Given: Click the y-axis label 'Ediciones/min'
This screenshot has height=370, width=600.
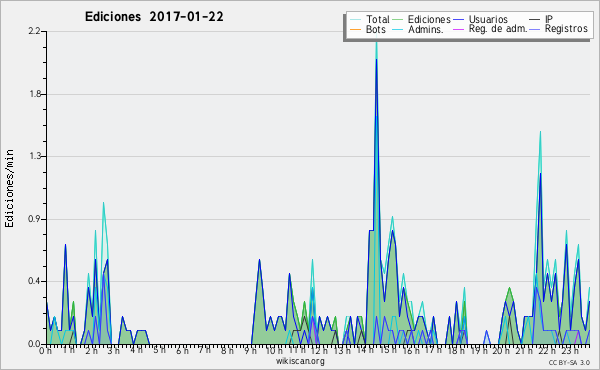Looking at the screenshot, I should 9,188.
